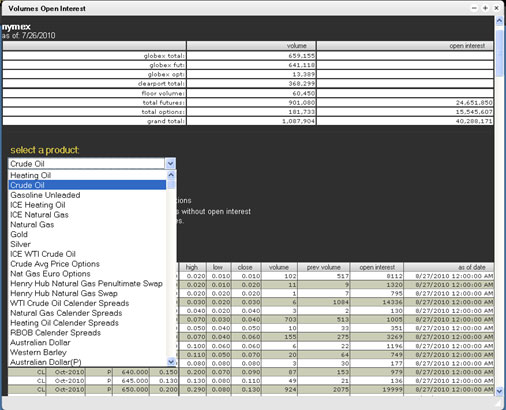Click globex fut volume 641,118

point(301,65)
